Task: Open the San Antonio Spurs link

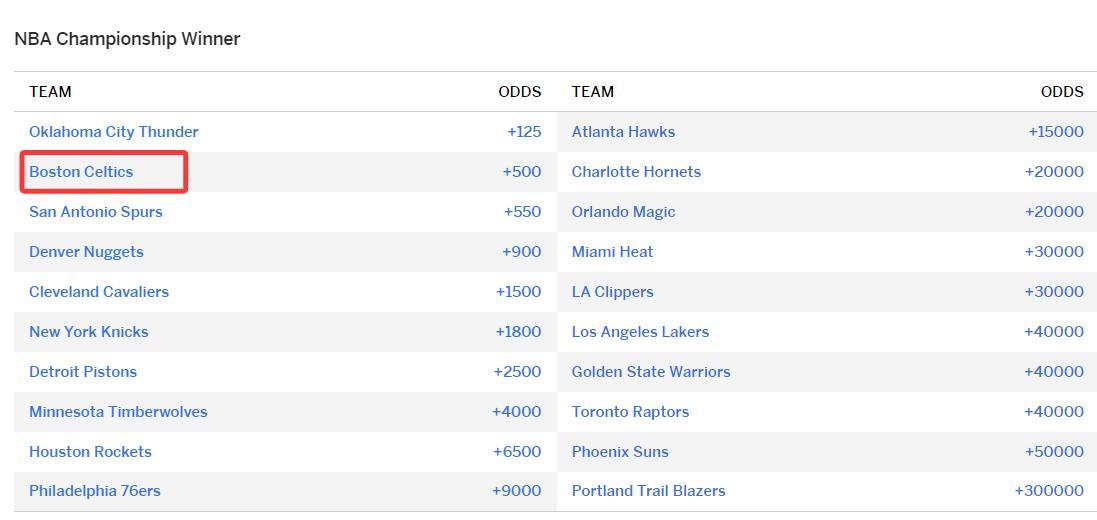Action: pos(95,212)
